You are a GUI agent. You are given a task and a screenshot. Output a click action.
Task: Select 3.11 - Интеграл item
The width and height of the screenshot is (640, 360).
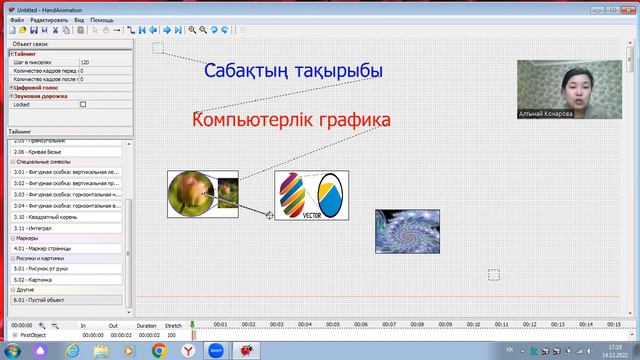[66, 228]
